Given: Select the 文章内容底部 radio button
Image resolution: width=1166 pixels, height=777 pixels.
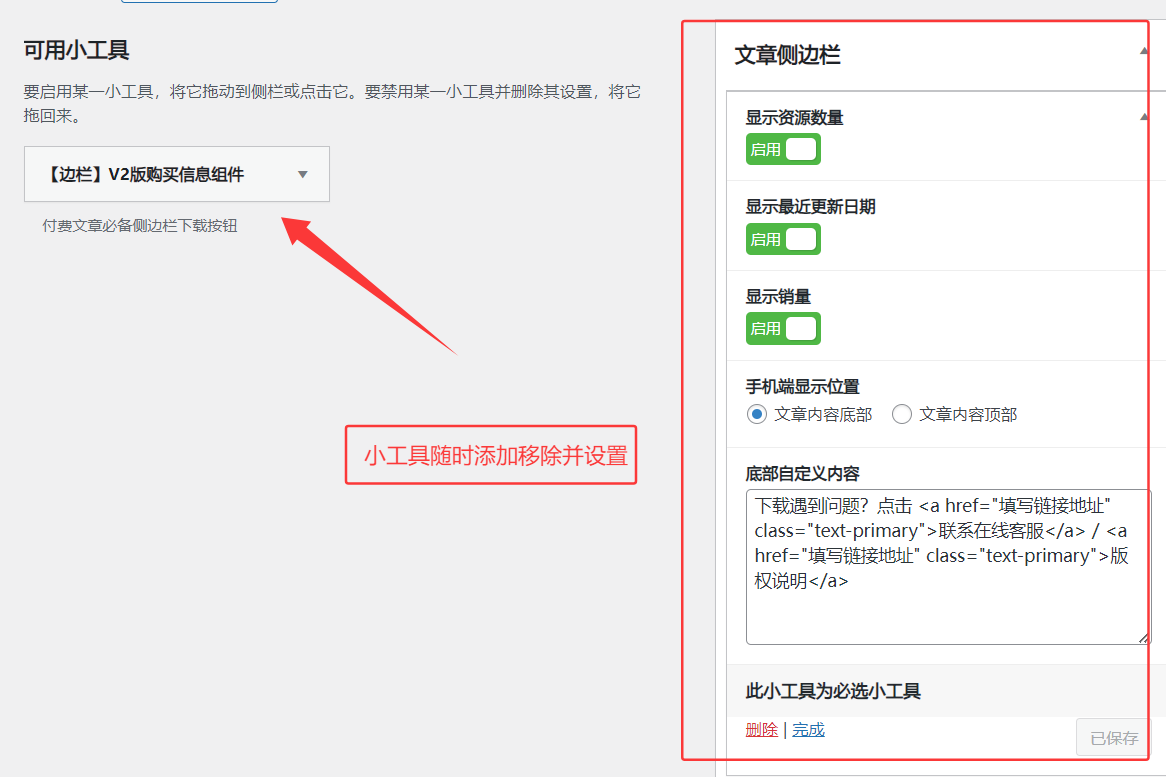Looking at the screenshot, I should 757,414.
